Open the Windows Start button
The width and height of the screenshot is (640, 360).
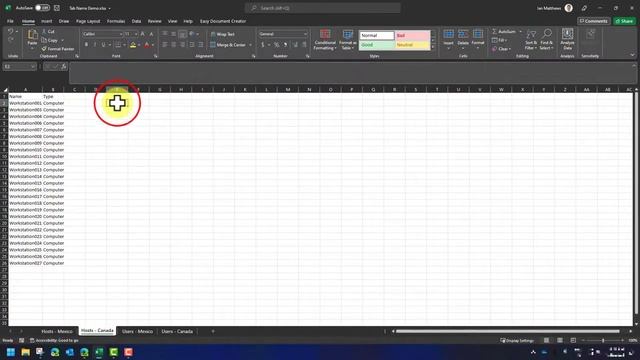pos(11,352)
